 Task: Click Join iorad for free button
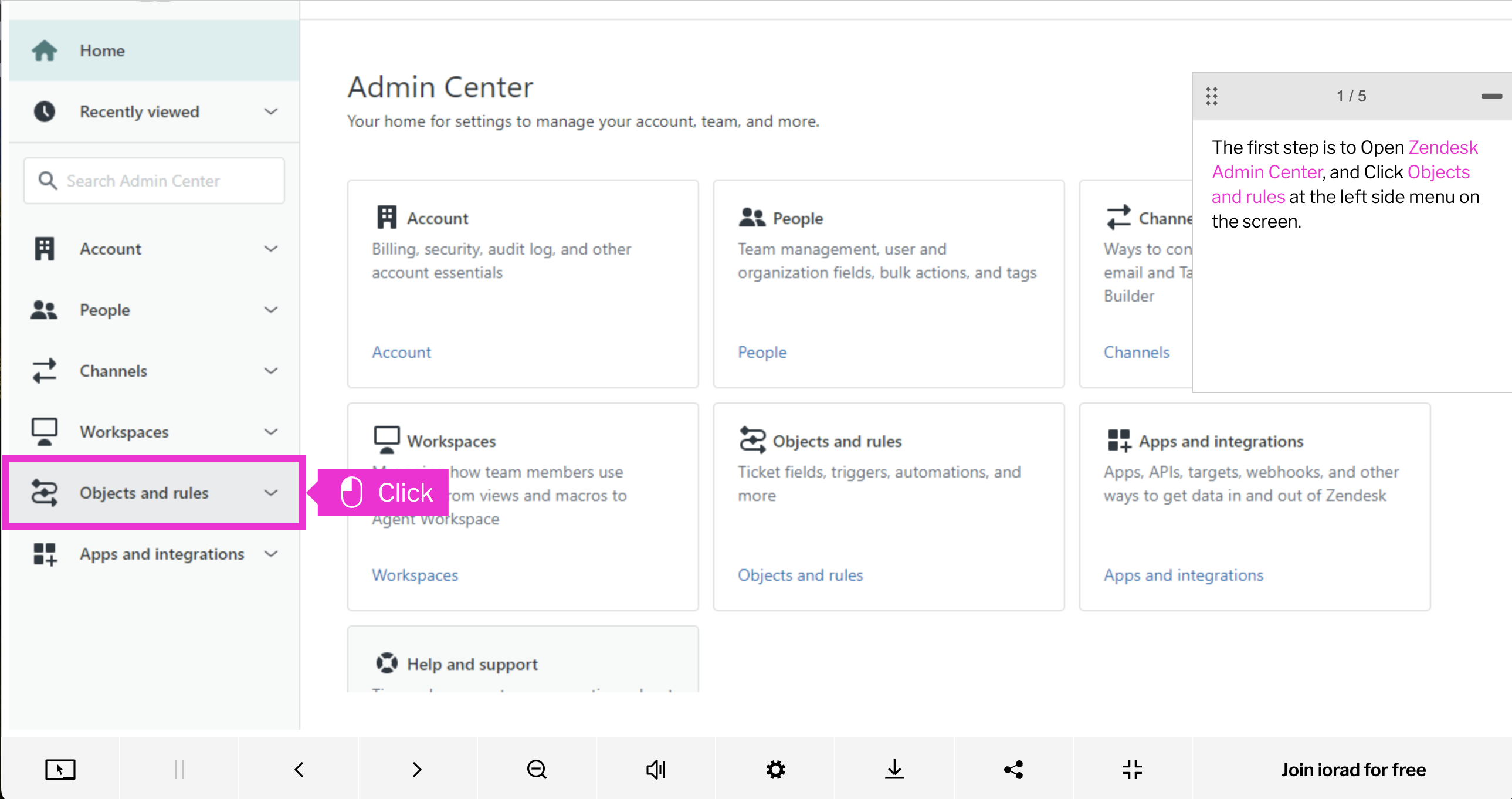tap(1352, 770)
